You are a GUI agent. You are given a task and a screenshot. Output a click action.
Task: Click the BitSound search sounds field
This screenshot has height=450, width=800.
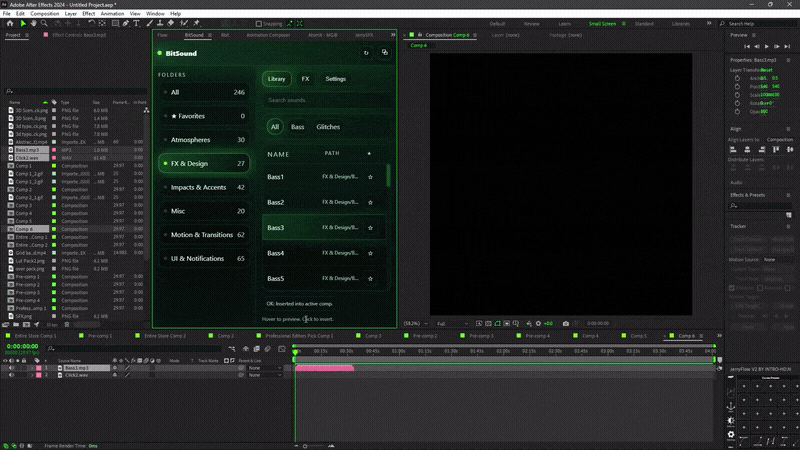click(x=327, y=101)
